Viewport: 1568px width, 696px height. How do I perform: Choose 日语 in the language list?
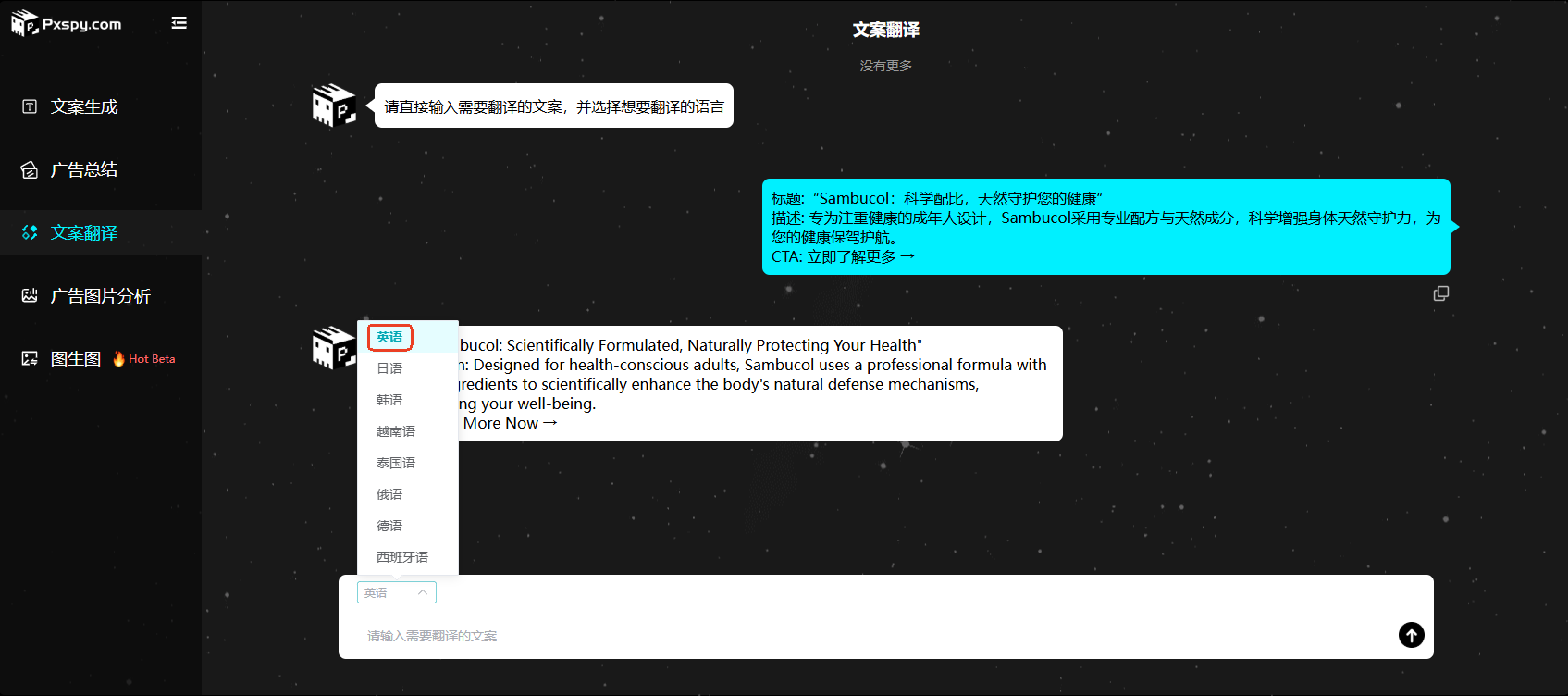(408, 368)
